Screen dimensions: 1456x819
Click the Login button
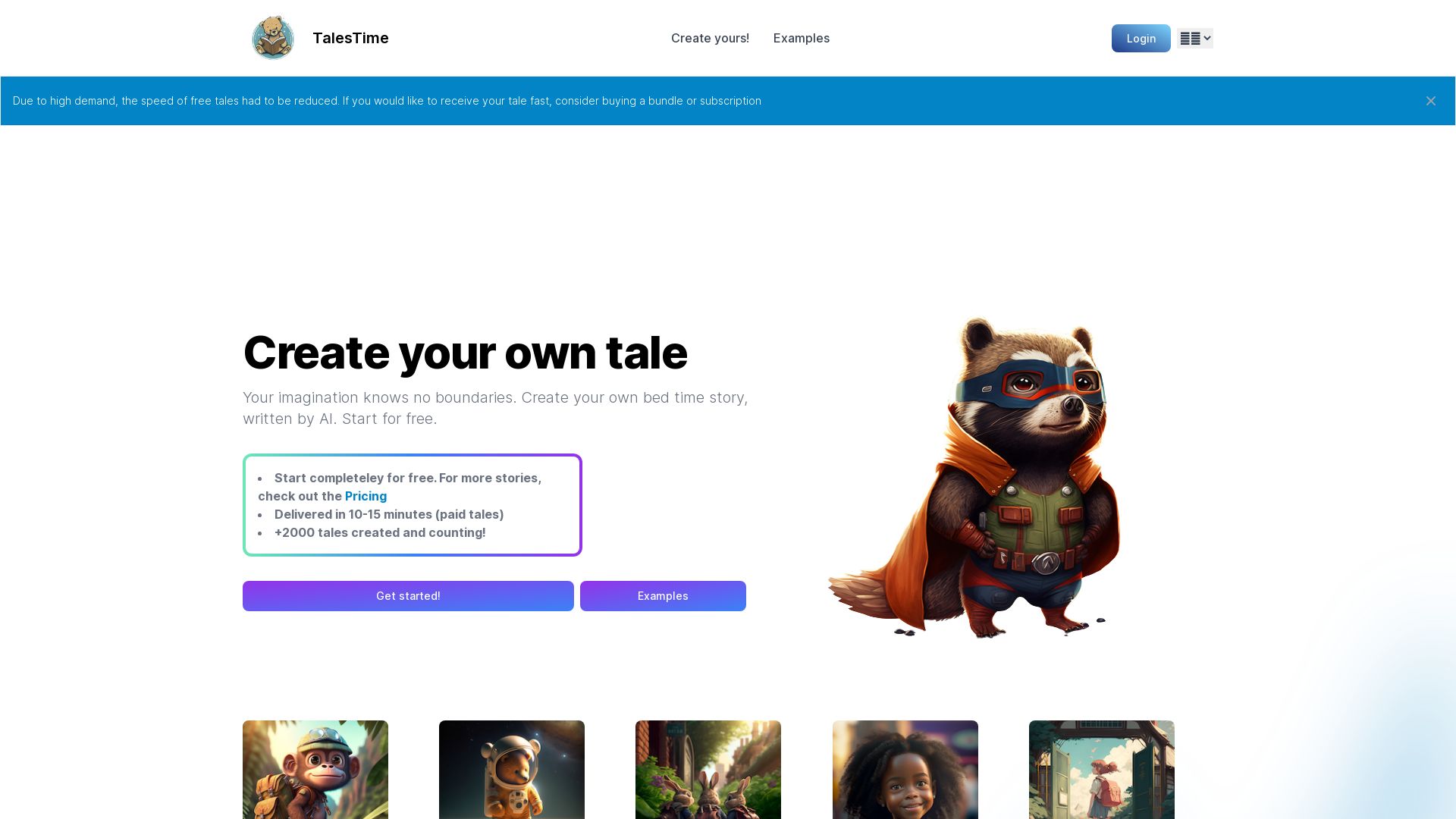click(x=1141, y=38)
